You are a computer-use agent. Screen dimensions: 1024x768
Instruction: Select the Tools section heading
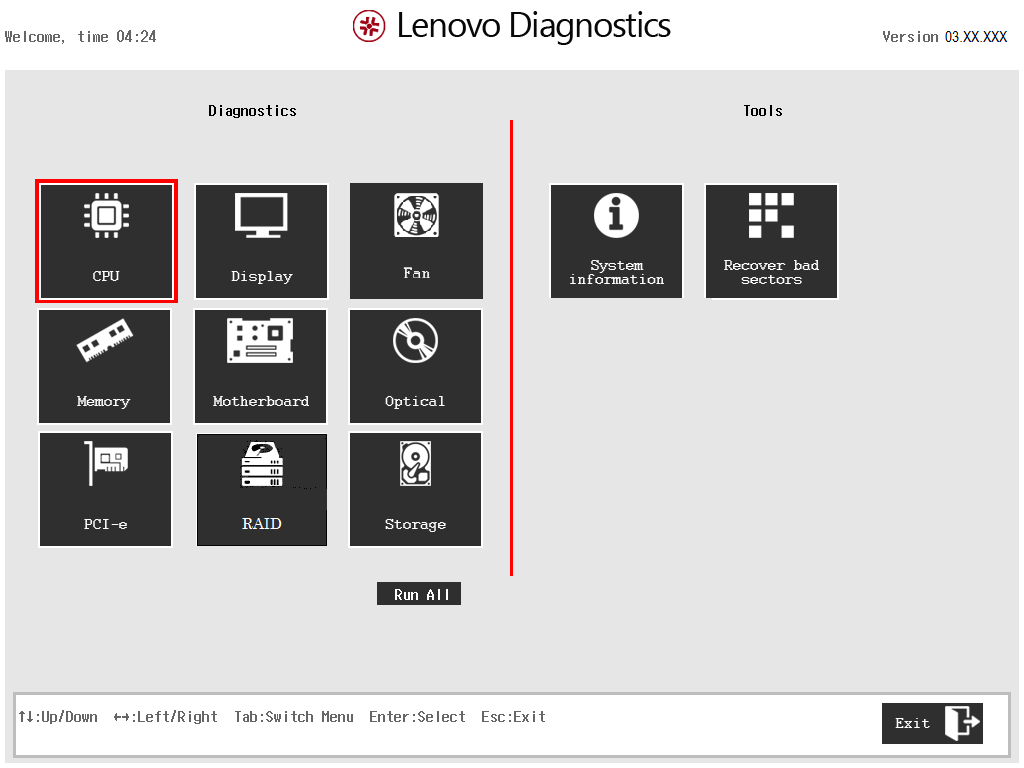tap(763, 111)
